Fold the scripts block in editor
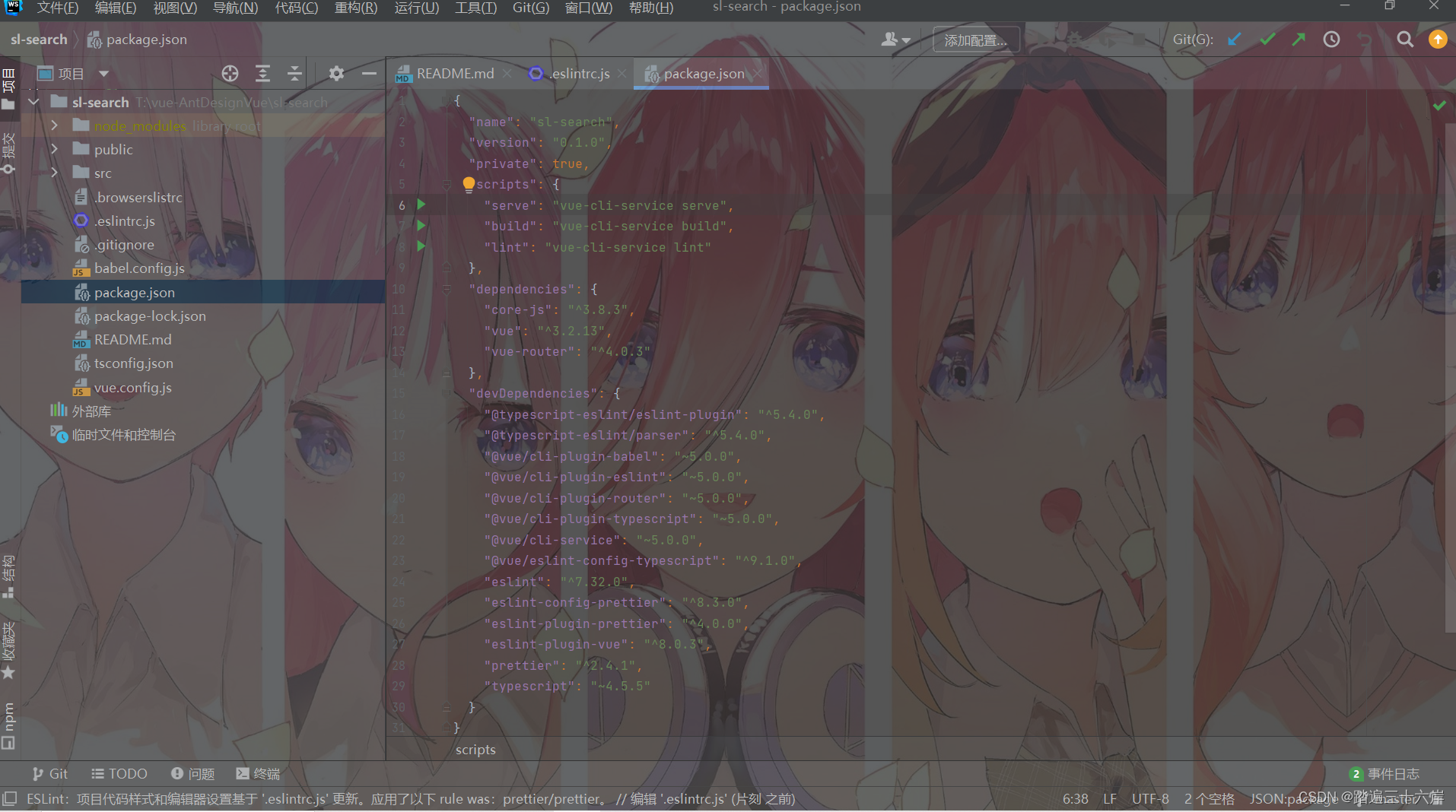Screen dimensions: 1456x812 pos(447,184)
